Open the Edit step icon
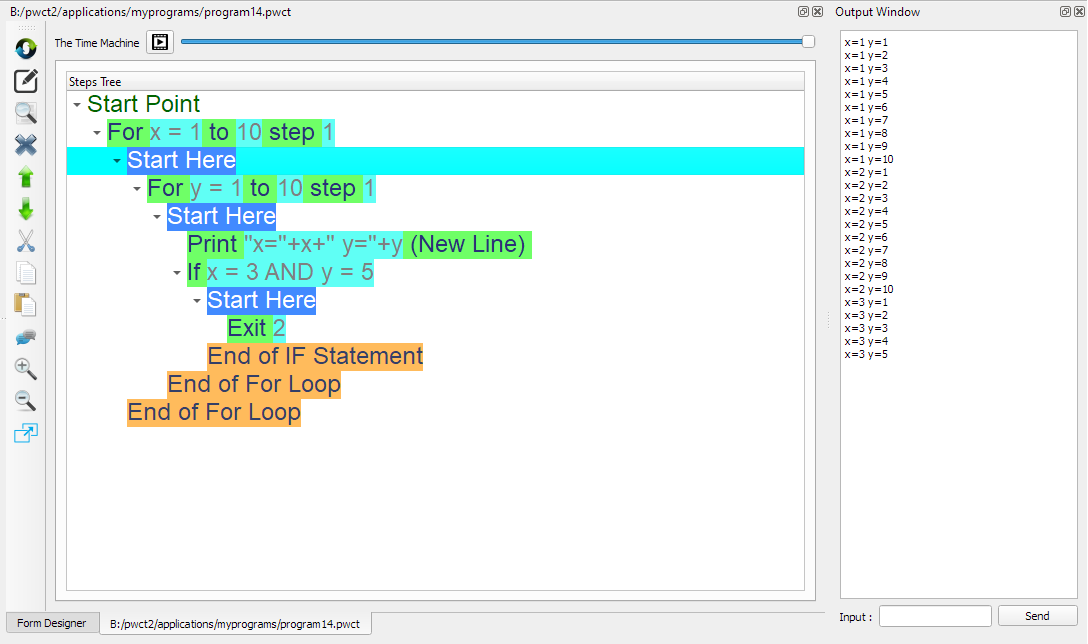Viewport: 1088px width, 644px height. (x=25, y=81)
